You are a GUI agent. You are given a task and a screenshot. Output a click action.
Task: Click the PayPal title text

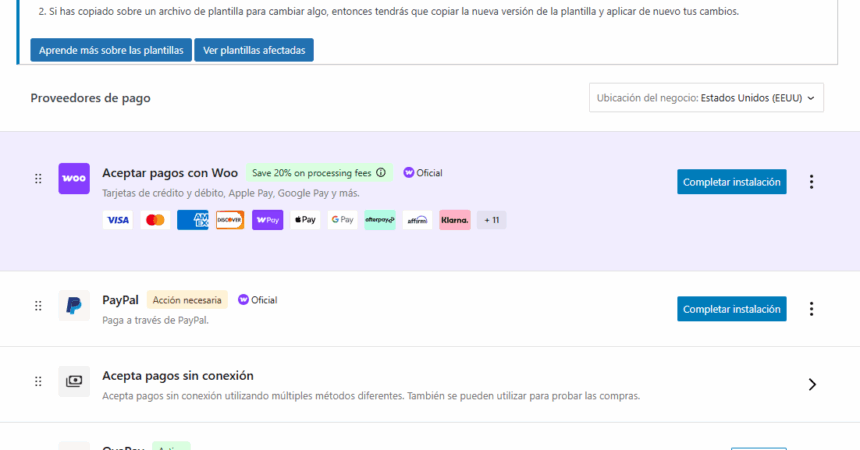point(120,300)
